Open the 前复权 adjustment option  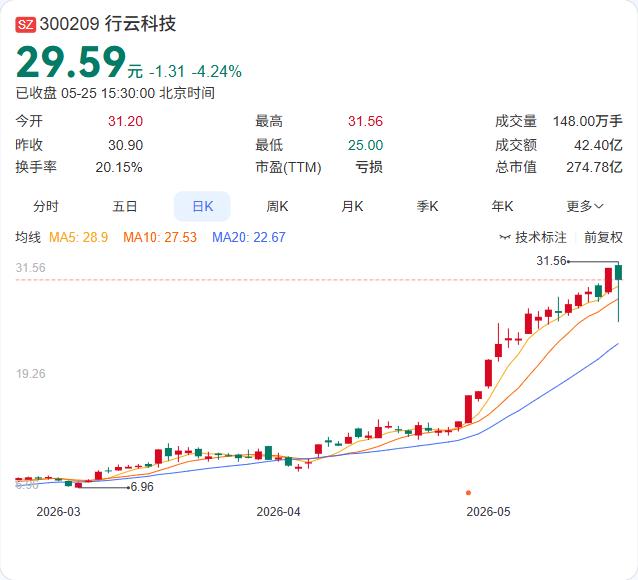pos(603,237)
